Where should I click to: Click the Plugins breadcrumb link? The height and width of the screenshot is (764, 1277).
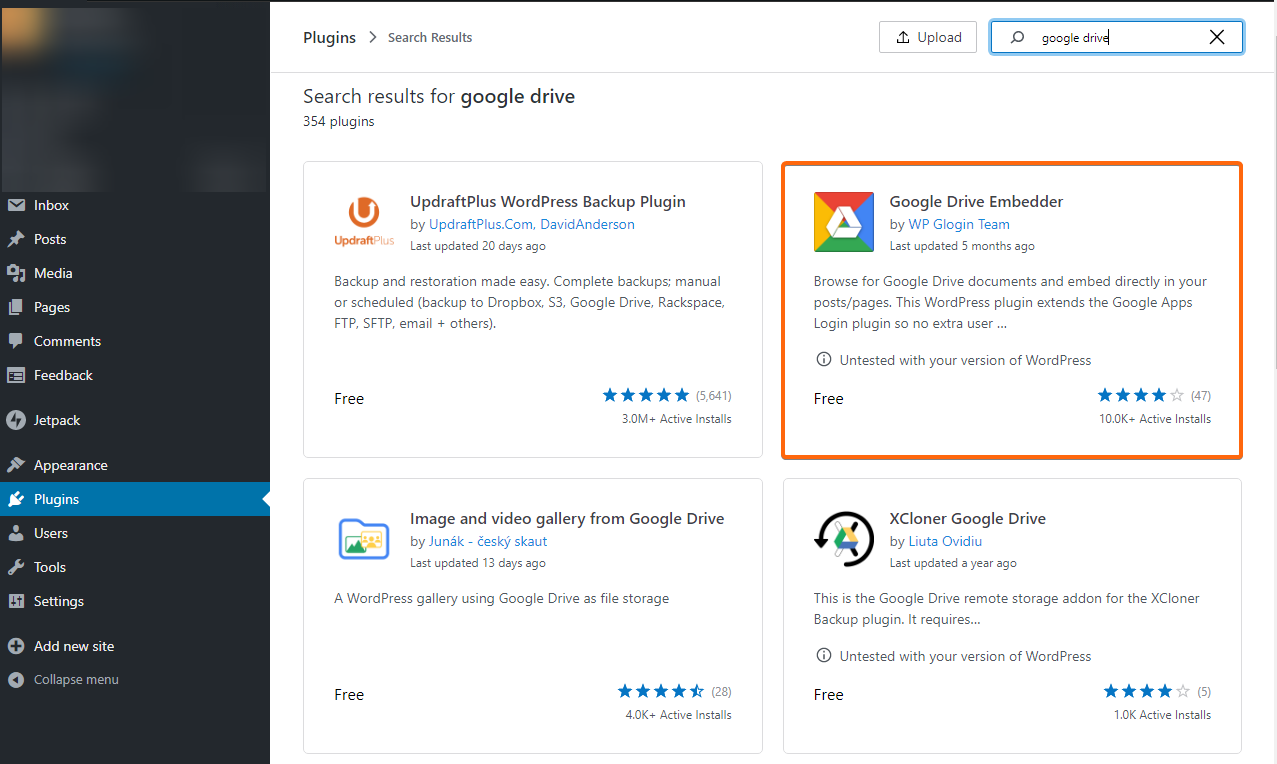(330, 37)
